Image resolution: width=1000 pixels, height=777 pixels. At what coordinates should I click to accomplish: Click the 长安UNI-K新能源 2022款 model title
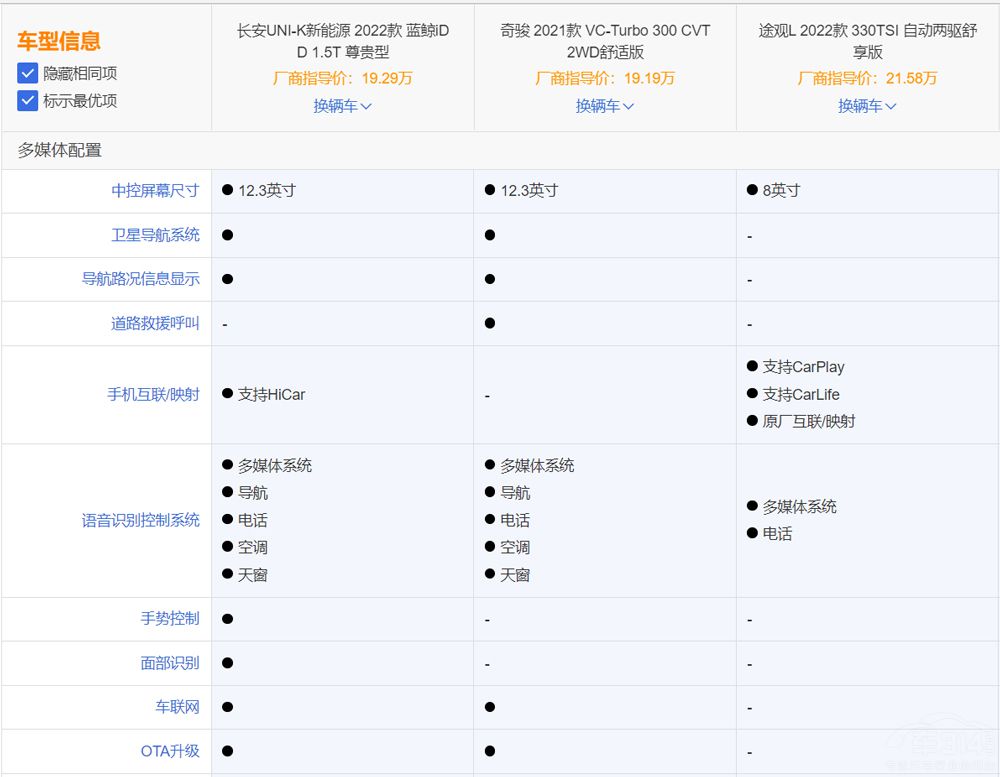click(342, 41)
